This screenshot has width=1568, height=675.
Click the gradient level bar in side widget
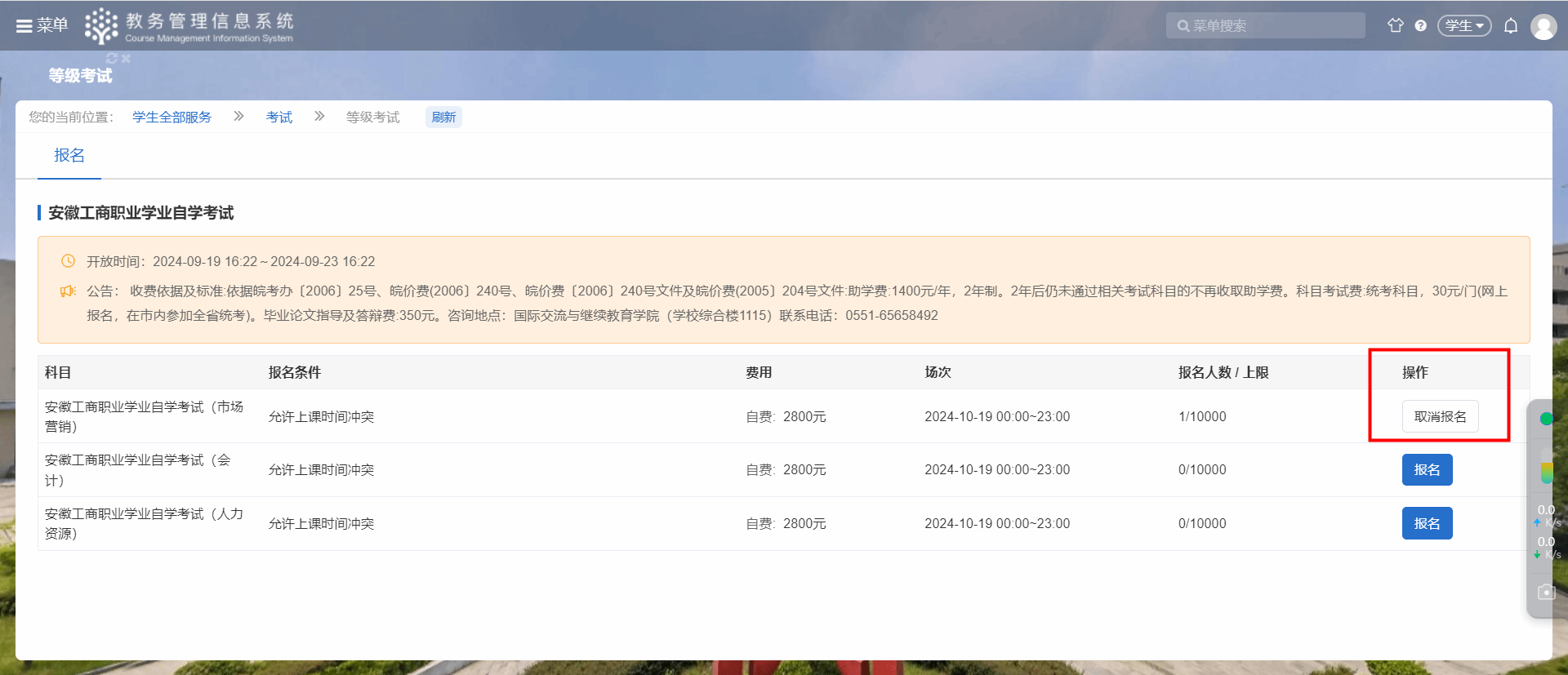click(1546, 472)
